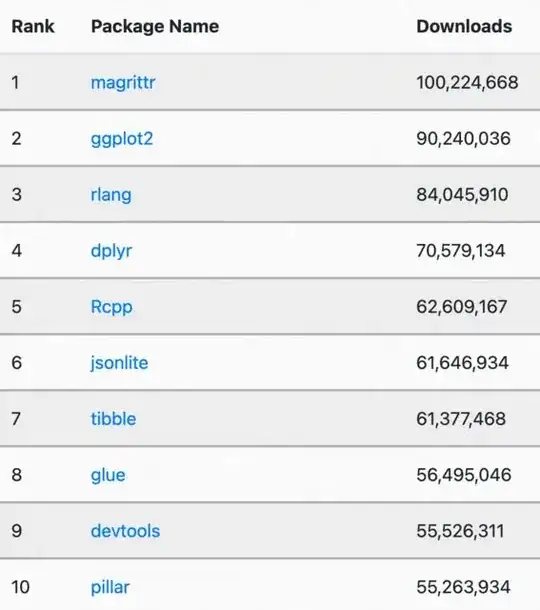Click the Downloads column header
540x610 pixels.
[464, 26]
